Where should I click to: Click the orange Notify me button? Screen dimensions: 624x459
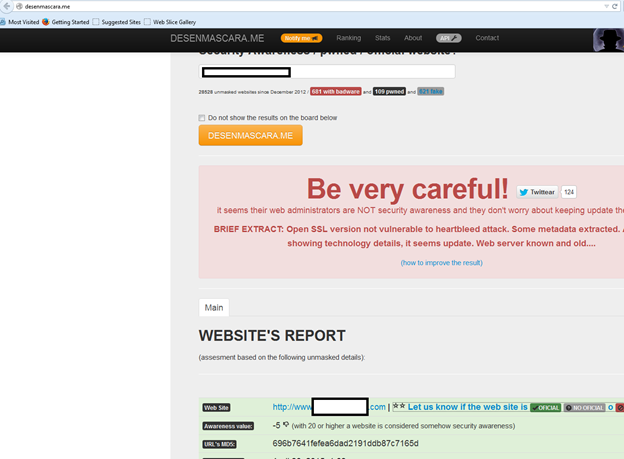[301, 38]
